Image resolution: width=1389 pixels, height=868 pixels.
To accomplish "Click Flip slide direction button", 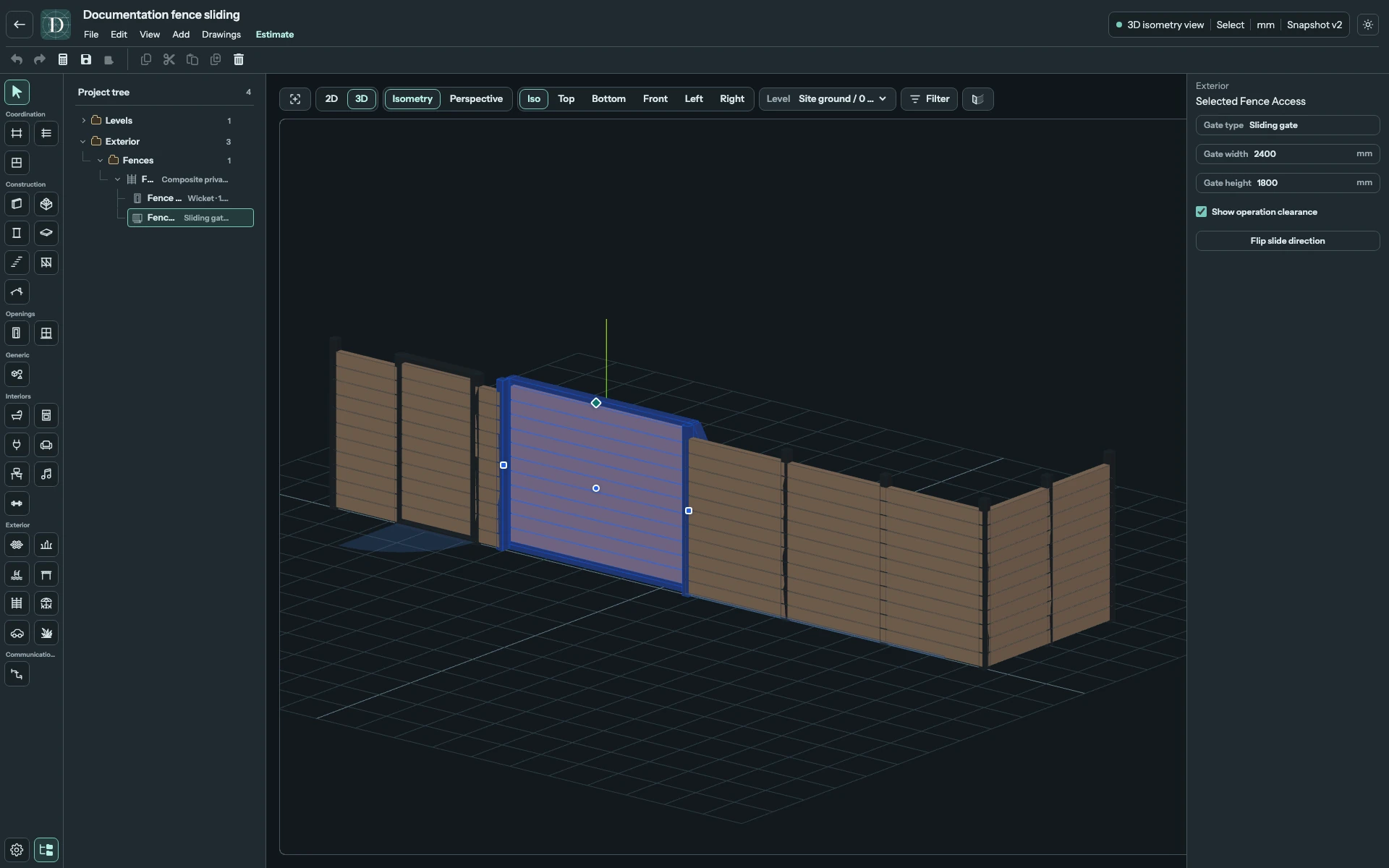I will 1288,241.
